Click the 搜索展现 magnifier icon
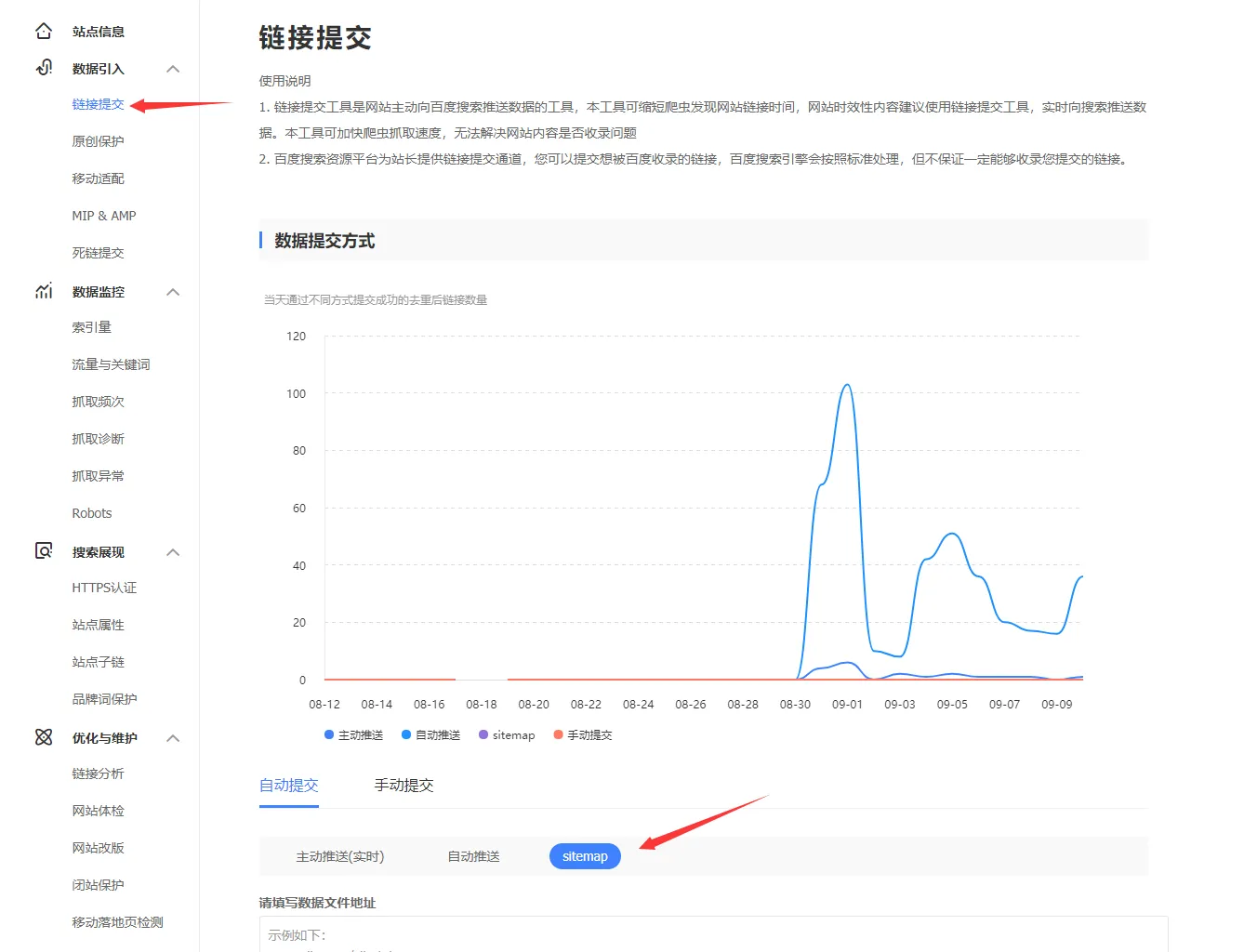 44,551
